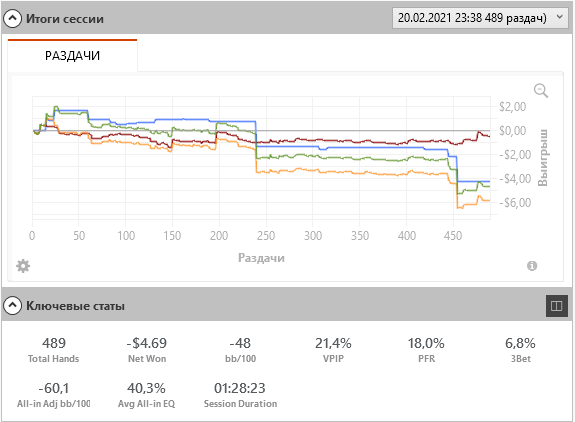Click the Net Won stat value

(x=147, y=343)
